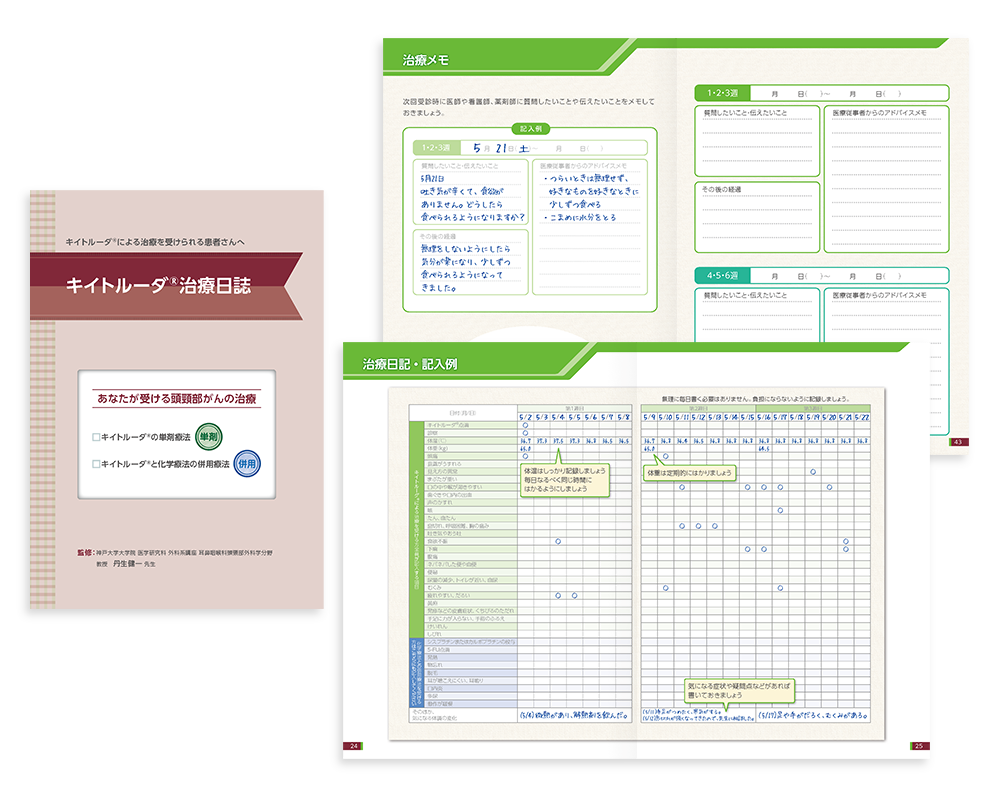This screenshot has height=800, width=1000.
Task: Click the callout 体重は定期的にはかりましょう
Action: [689, 473]
